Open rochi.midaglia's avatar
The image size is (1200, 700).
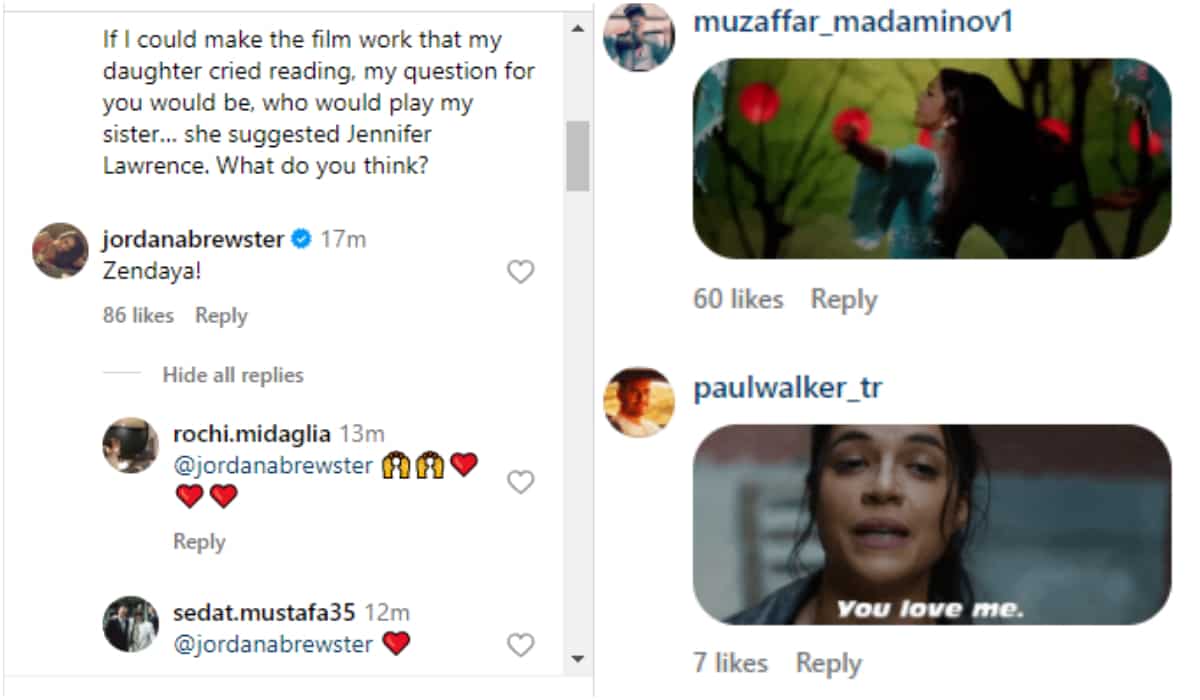coord(131,445)
